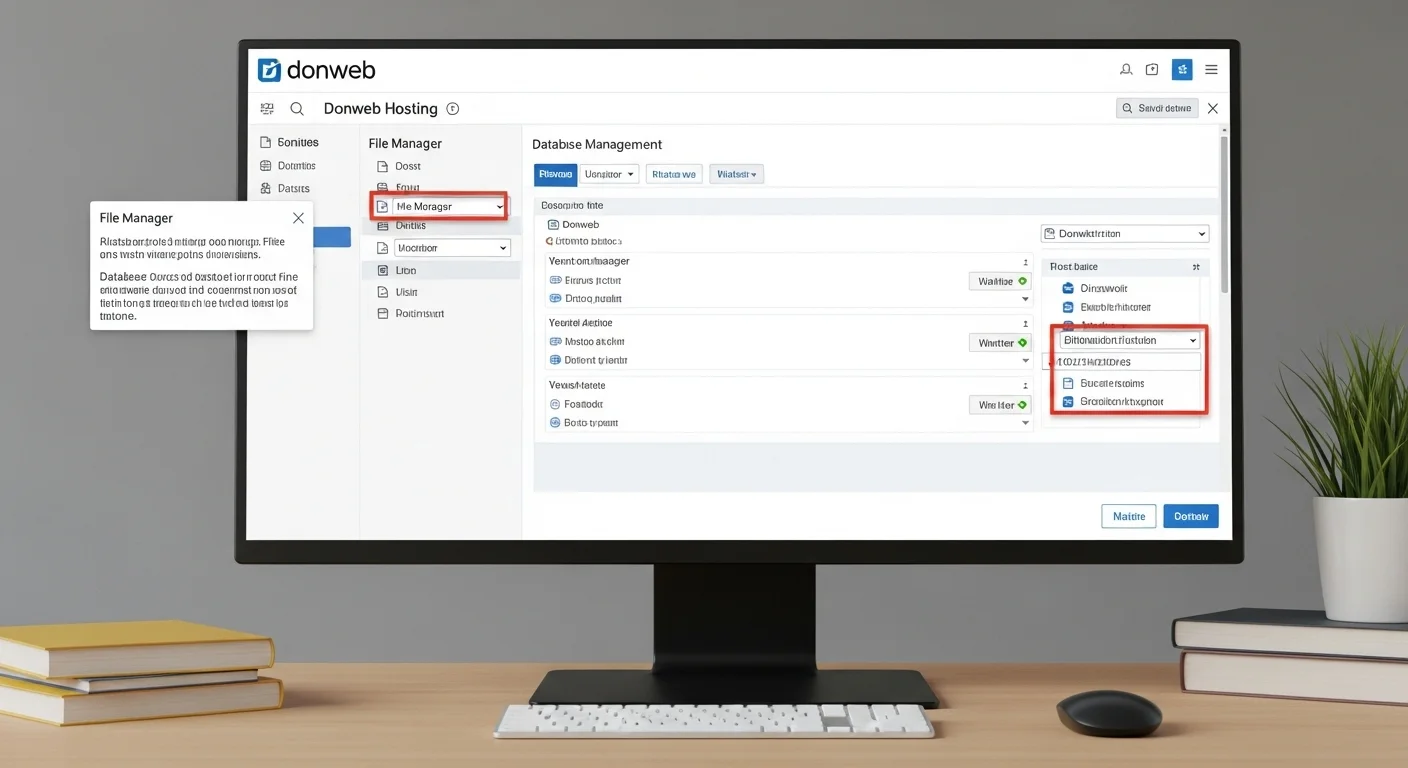Viewport: 1408px width, 768px height.
Task: Click the 'Drtoq nualirt' row icon
Action: pyautogui.click(x=556, y=298)
